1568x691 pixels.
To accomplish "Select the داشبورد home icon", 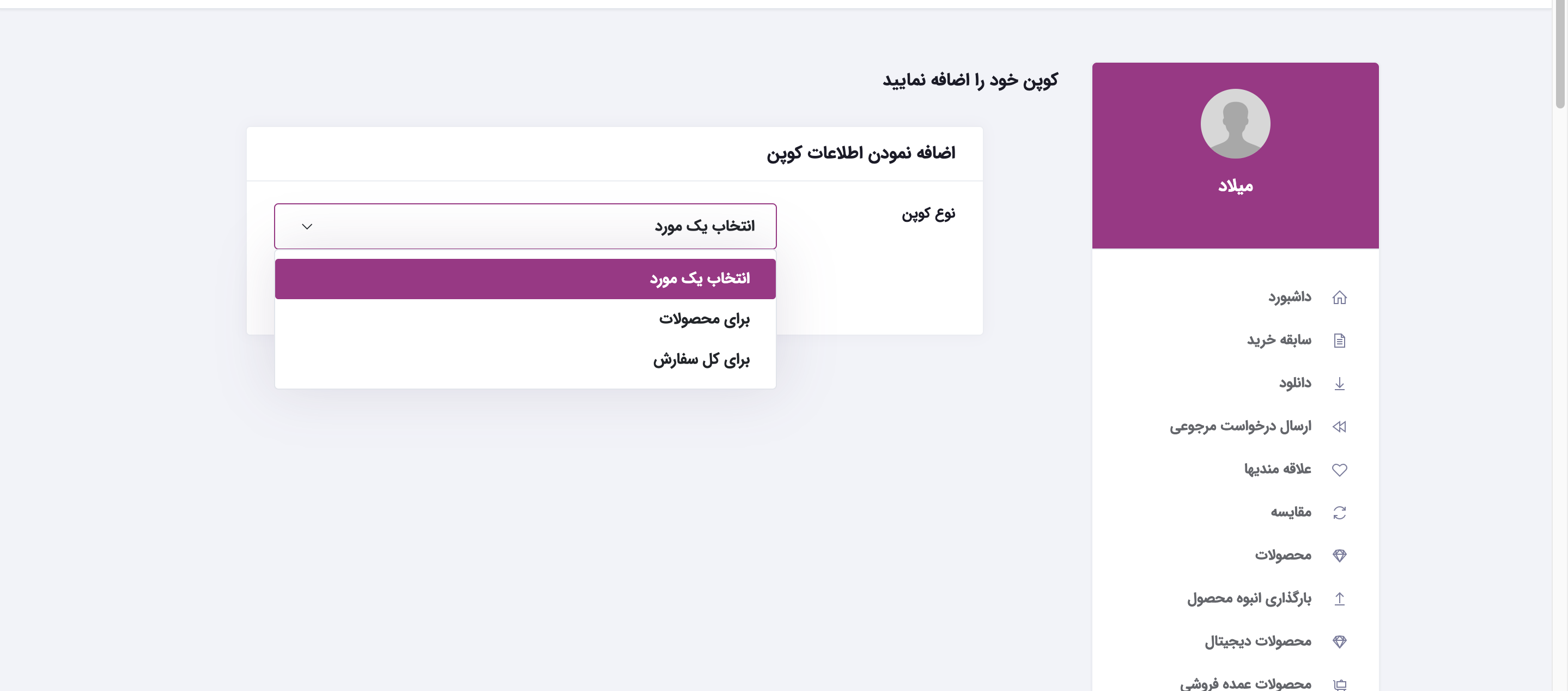I will tap(1340, 296).
